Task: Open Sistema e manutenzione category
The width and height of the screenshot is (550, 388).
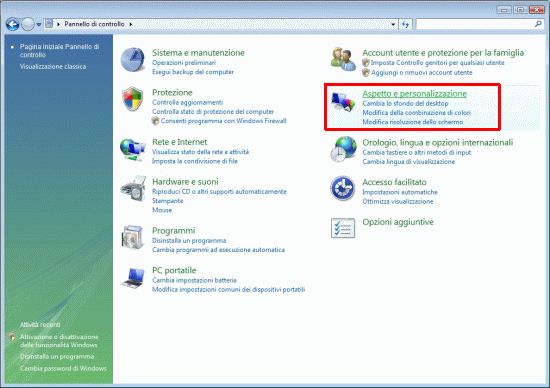Action: click(x=198, y=53)
